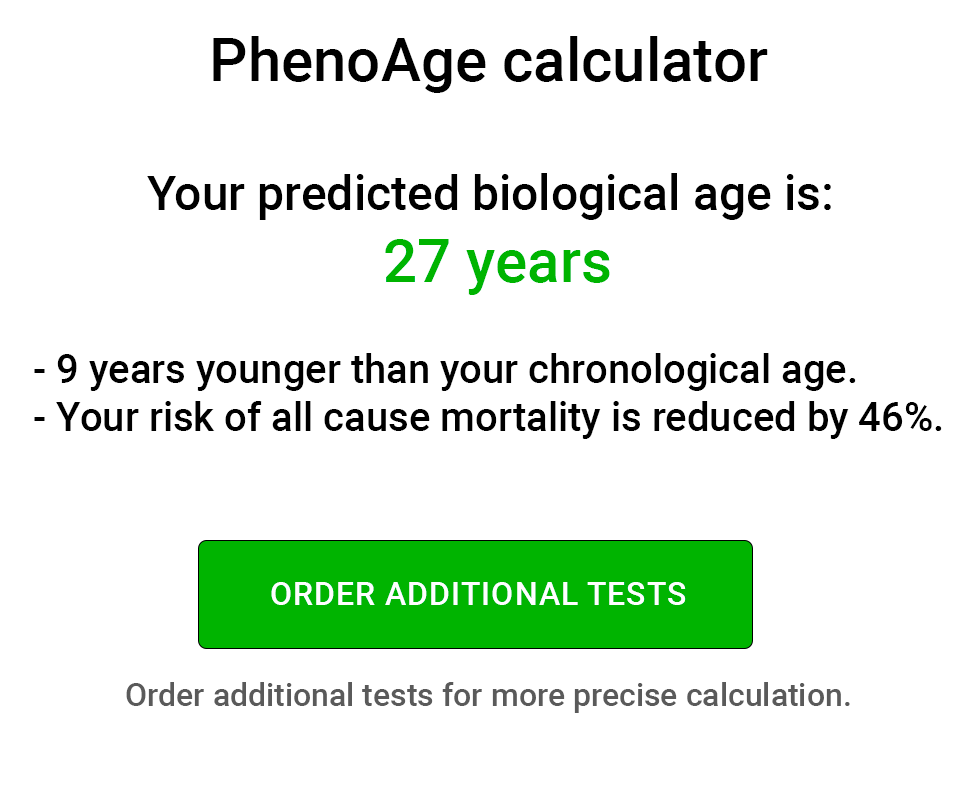Click the word 'predicted' in the heading
Screen dimensions: 977x800
click(x=358, y=194)
